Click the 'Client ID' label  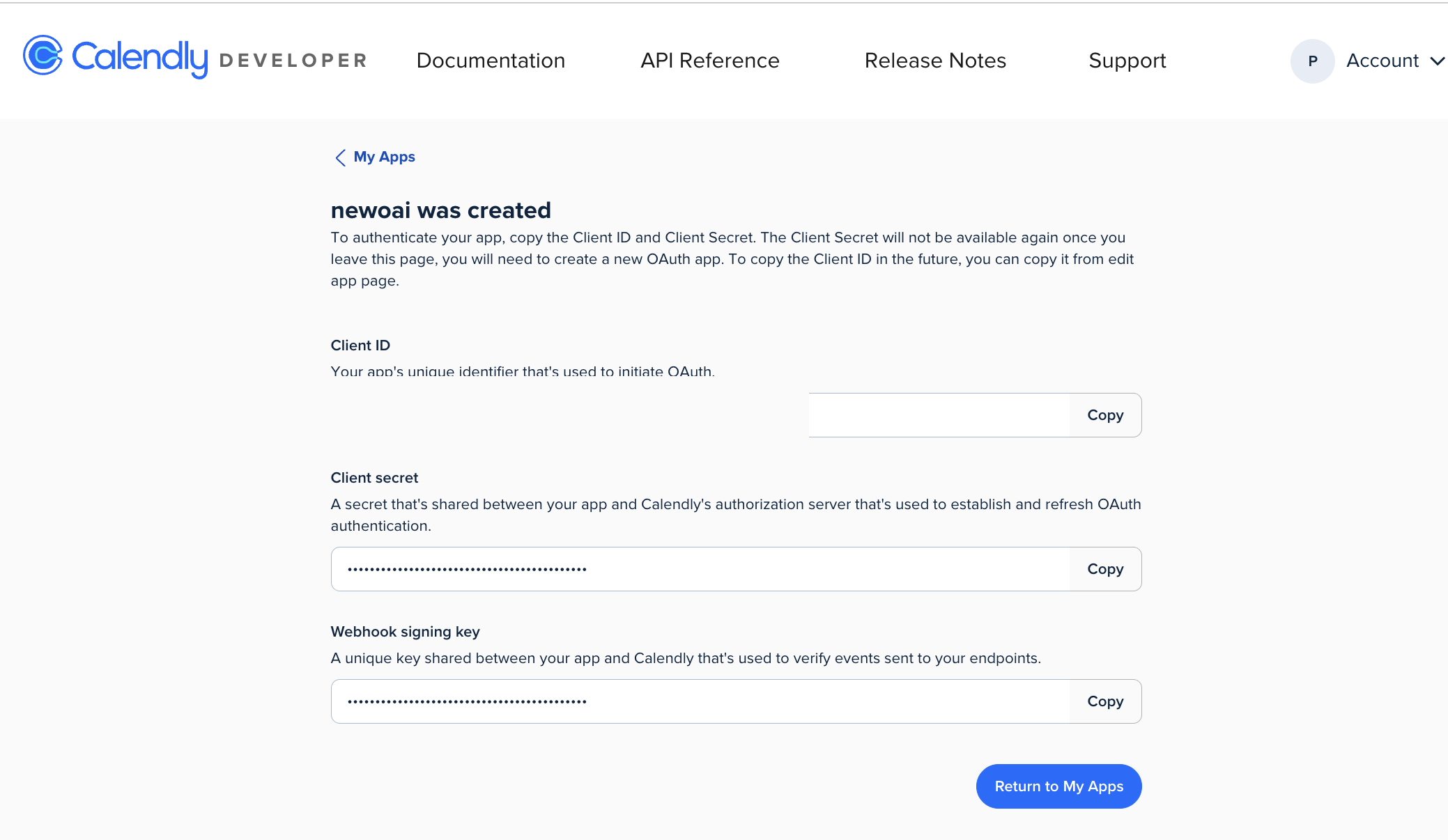[360, 345]
